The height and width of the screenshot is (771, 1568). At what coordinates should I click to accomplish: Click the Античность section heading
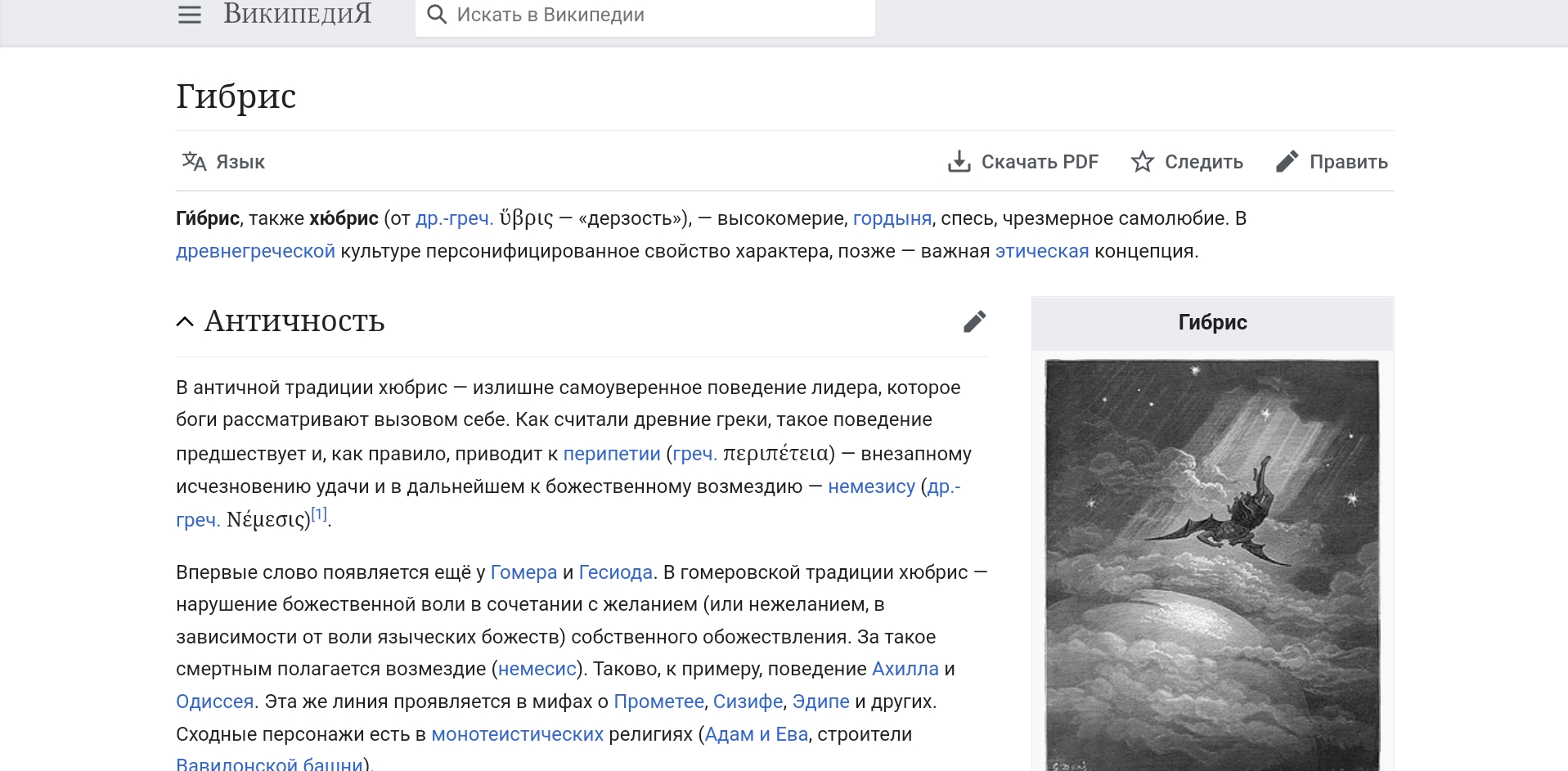coord(294,321)
